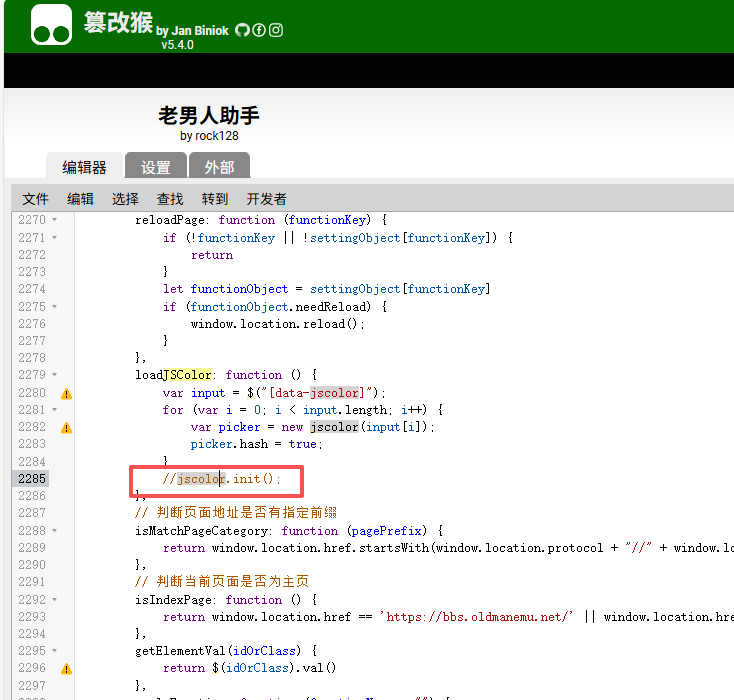Click the warning icon on line 2280
Viewport: 734px width, 700px height.
[66, 394]
